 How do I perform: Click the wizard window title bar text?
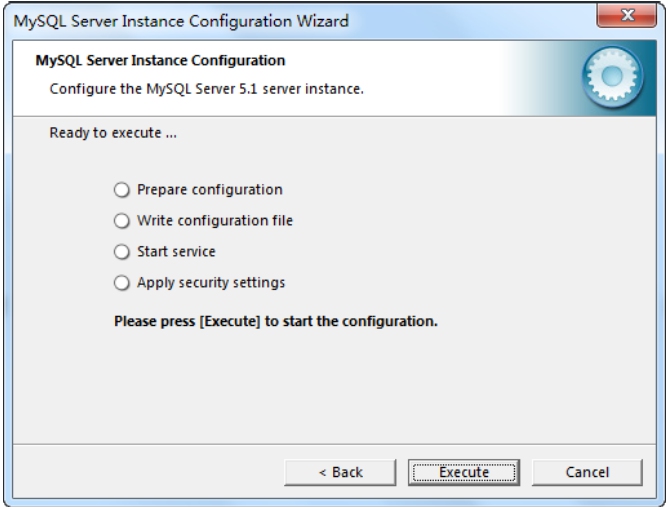coord(181,21)
